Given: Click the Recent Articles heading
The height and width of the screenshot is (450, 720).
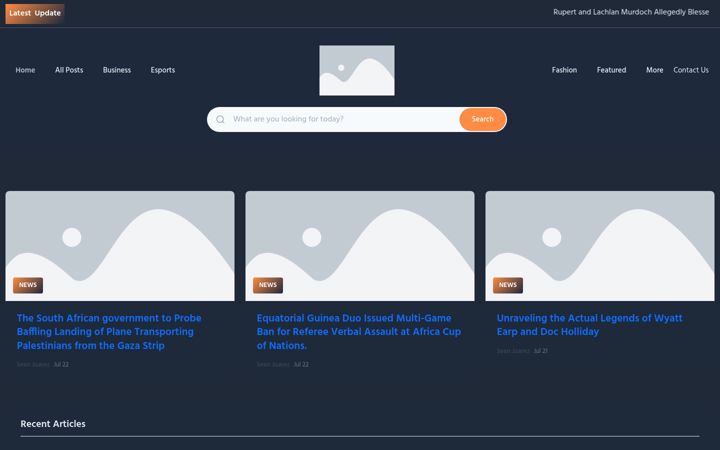Looking at the screenshot, I should 53,424.
